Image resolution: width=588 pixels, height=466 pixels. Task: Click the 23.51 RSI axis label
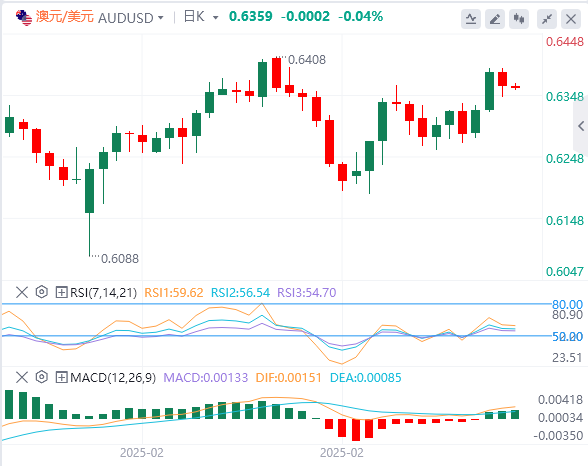[x=567, y=358]
